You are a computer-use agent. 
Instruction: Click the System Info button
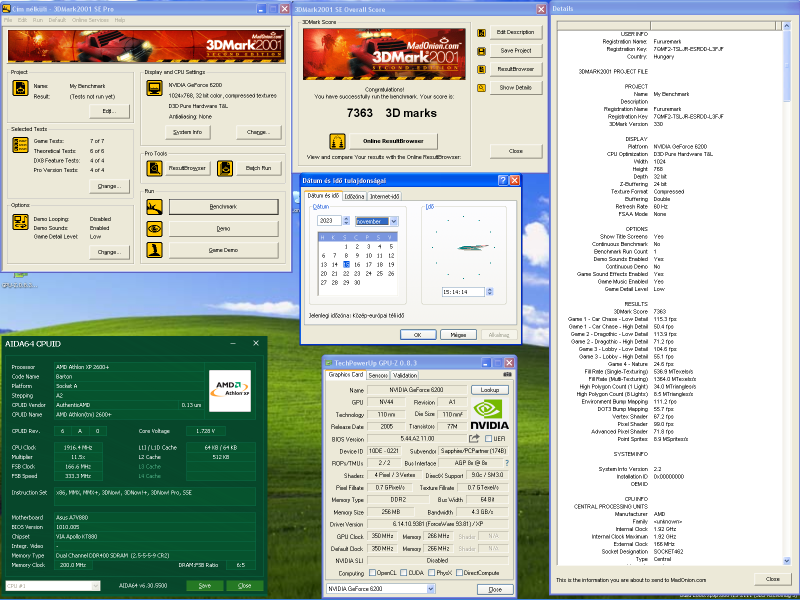188,132
